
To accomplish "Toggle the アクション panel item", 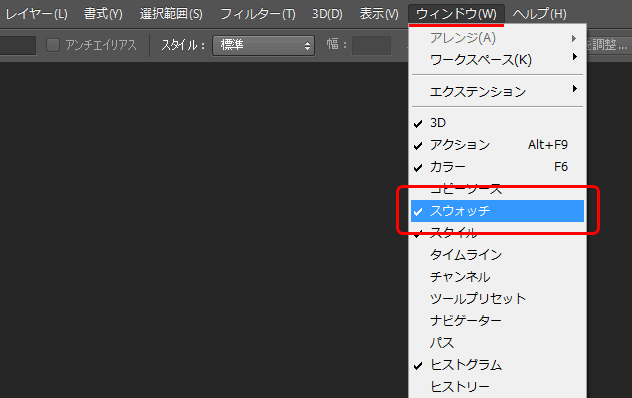I will [498, 145].
